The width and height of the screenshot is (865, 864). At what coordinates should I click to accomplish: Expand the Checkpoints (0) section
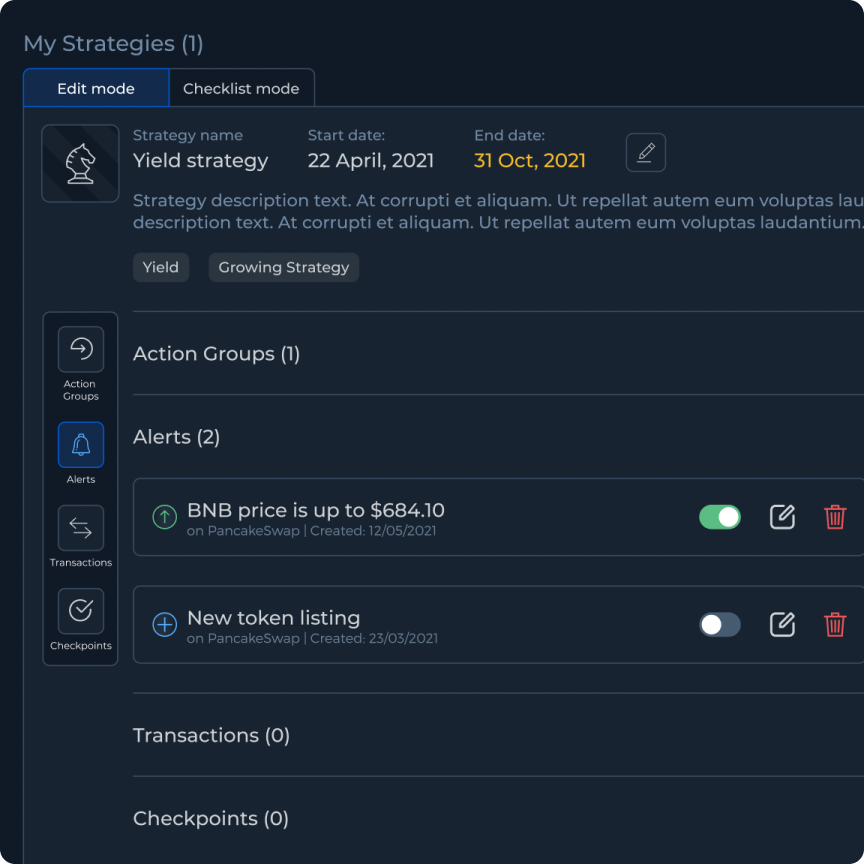coord(211,819)
